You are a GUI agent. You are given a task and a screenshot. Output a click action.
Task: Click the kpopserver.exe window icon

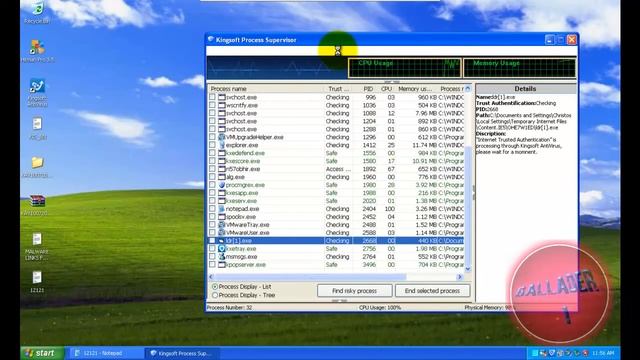222,264
